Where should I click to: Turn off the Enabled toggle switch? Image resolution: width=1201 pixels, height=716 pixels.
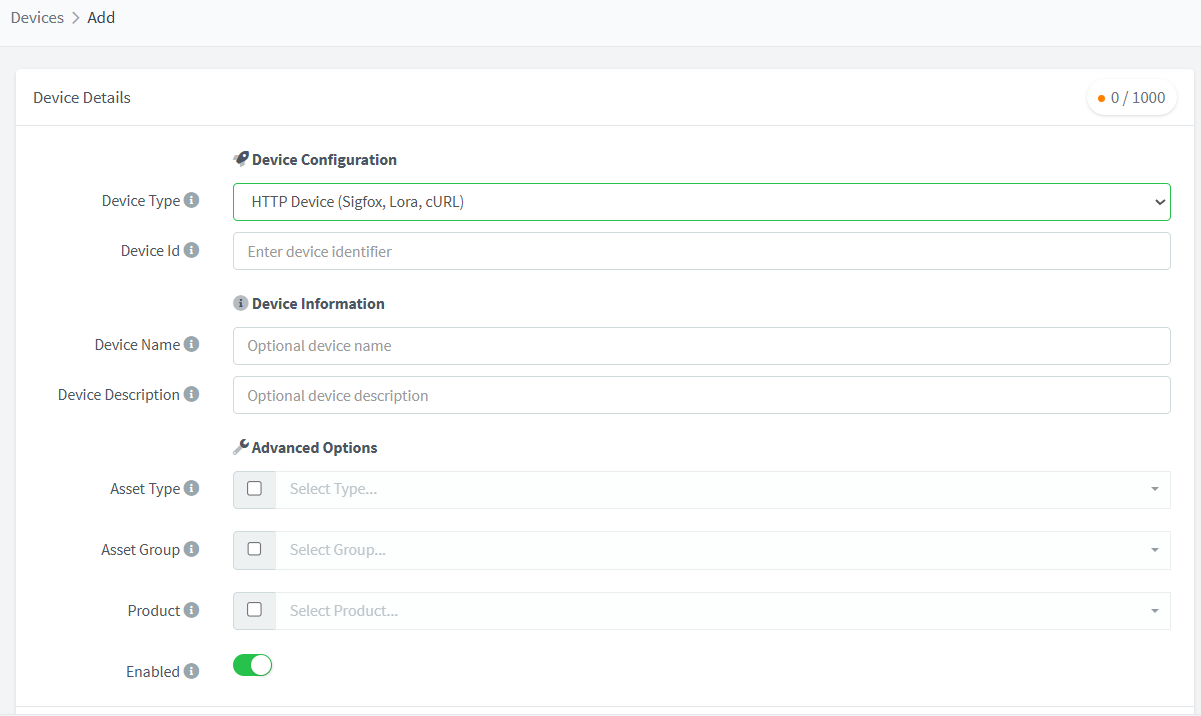click(x=252, y=665)
